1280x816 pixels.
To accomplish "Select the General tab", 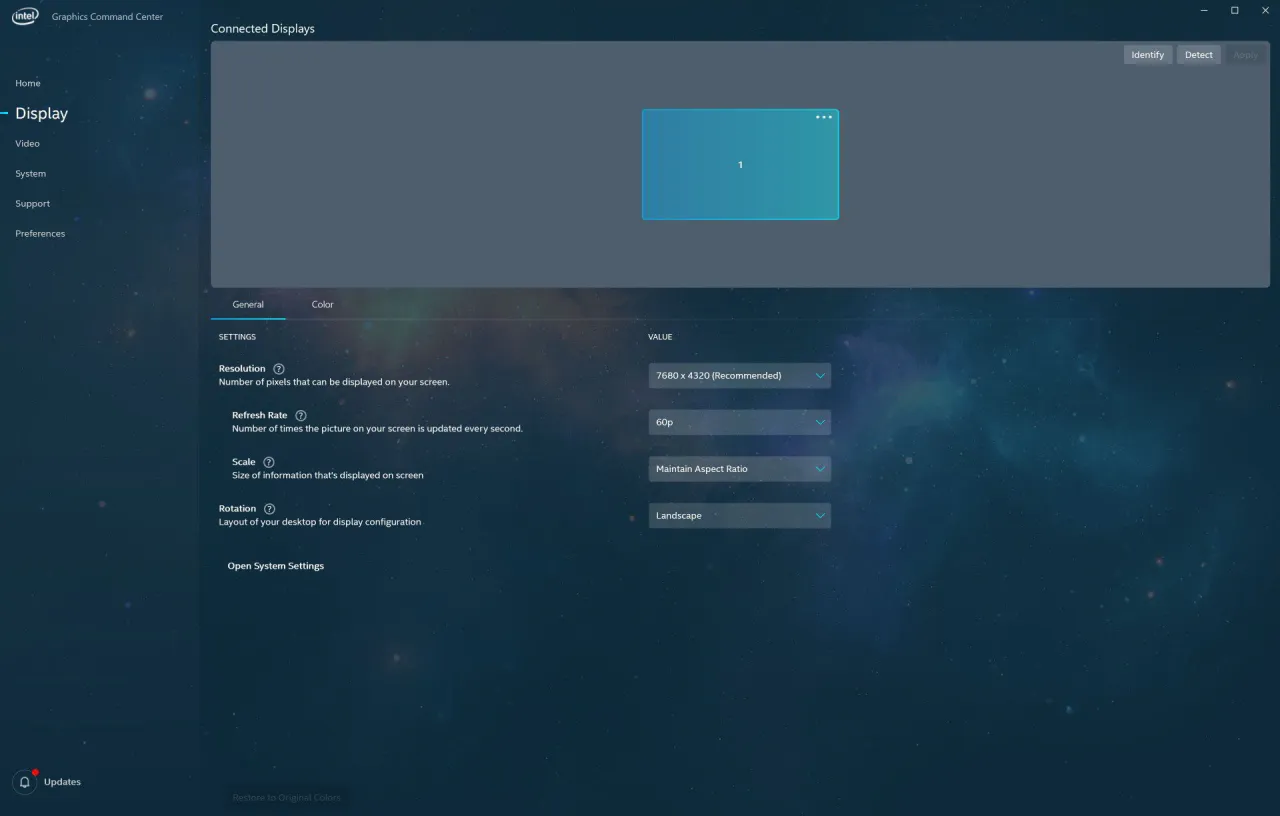I will click(x=248, y=305).
